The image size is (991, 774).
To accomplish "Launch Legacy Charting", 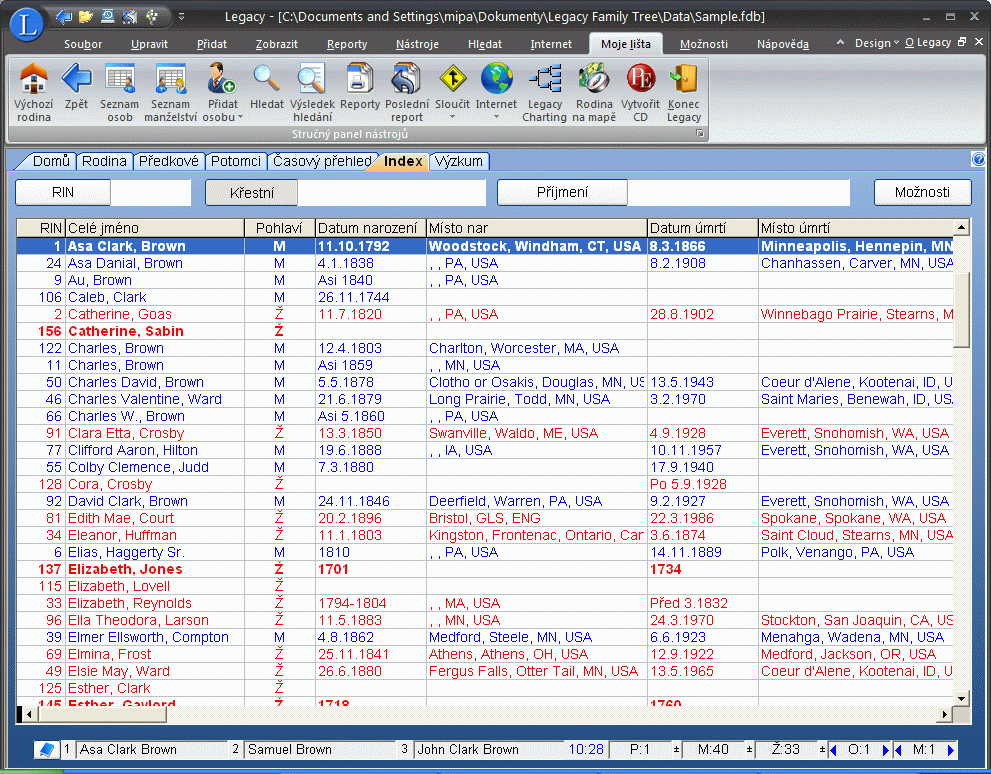I will (x=545, y=92).
